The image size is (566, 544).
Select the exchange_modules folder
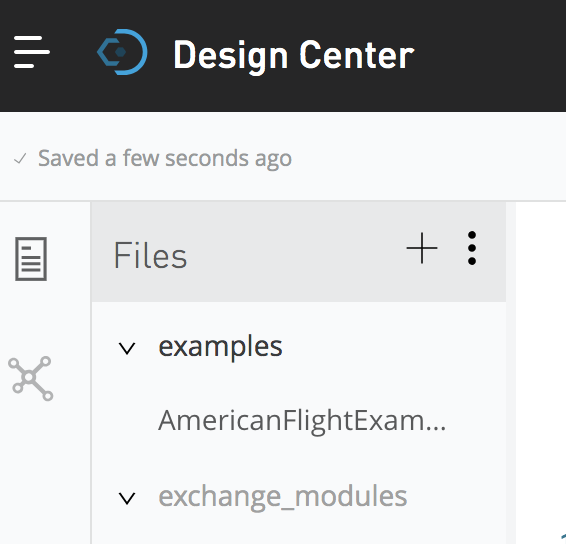(283, 497)
